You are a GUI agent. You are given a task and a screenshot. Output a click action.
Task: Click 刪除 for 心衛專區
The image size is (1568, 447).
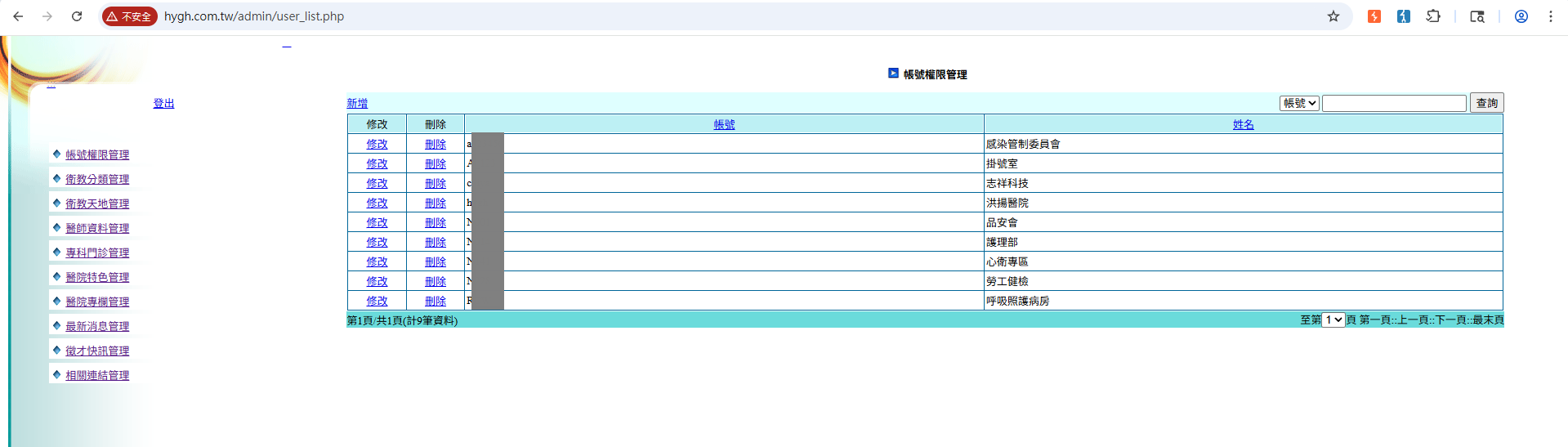coord(436,261)
